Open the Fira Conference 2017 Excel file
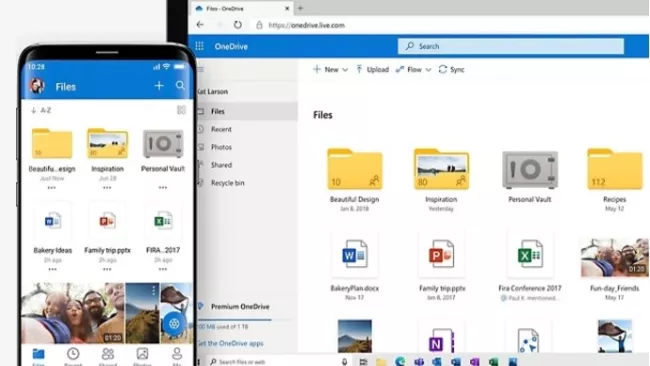Viewport: 650px width, 366px height. click(530, 254)
